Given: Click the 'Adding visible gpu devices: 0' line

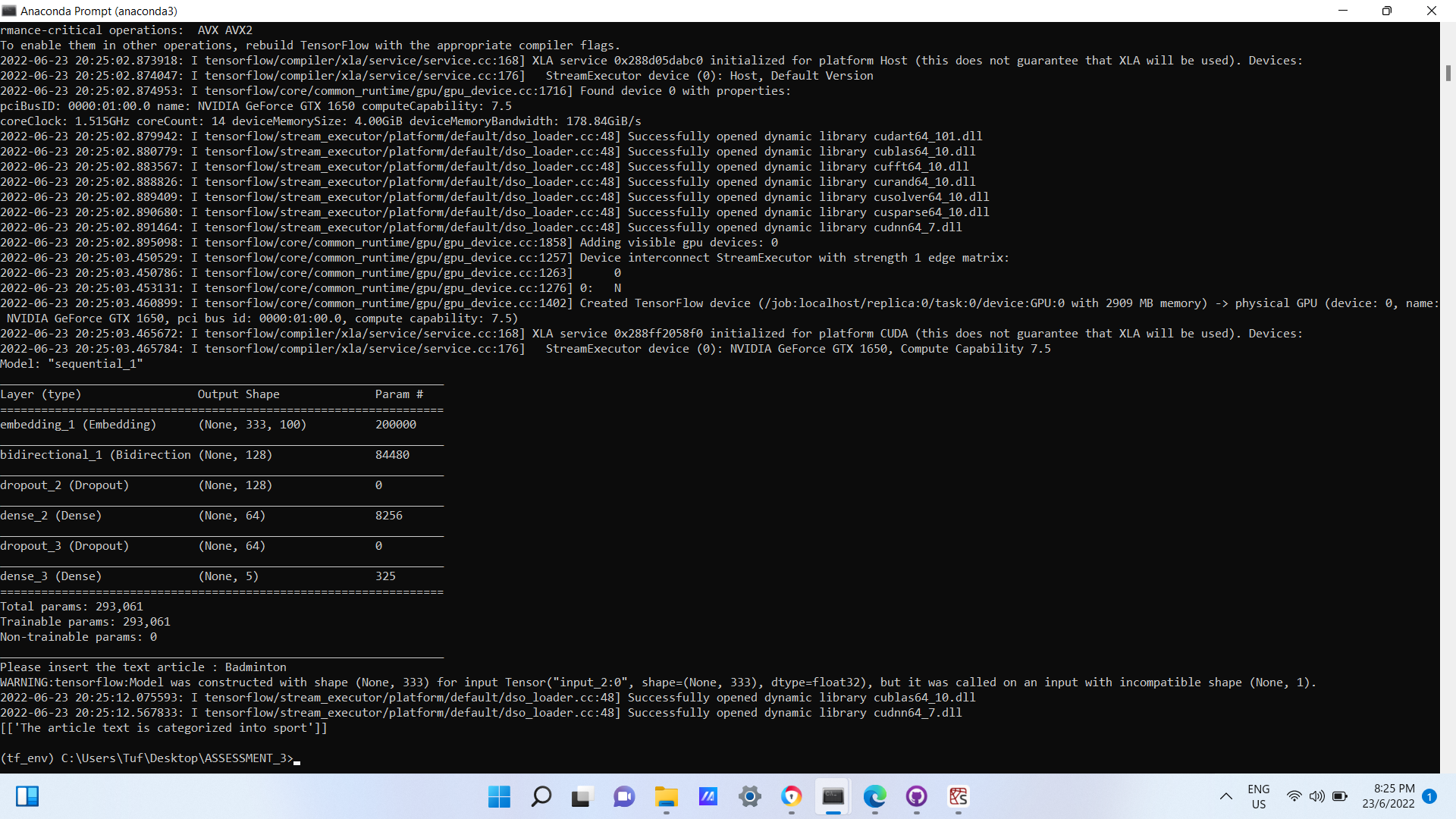Looking at the screenshot, I should pyautogui.click(x=390, y=243).
